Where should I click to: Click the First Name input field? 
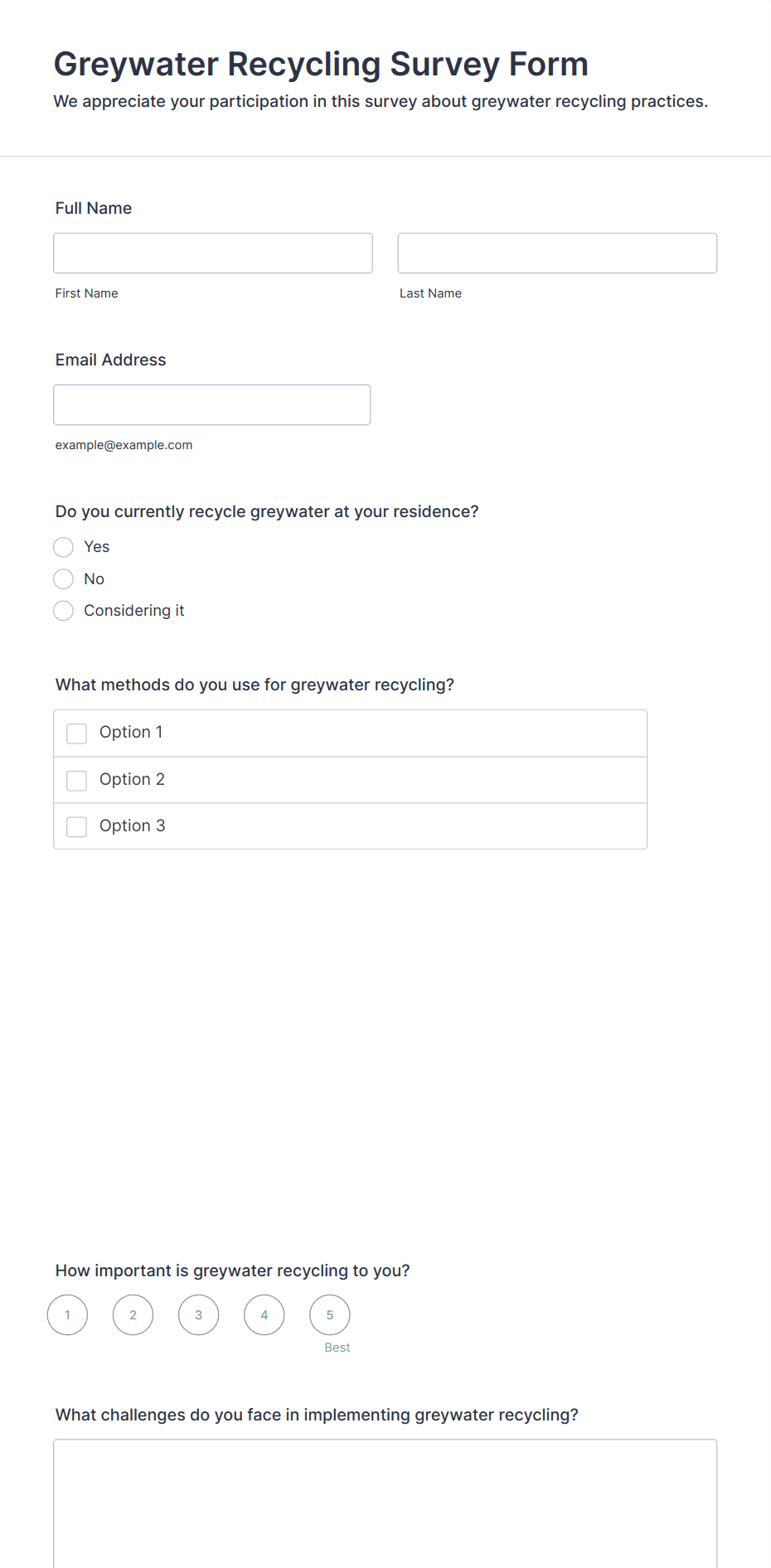(x=213, y=253)
